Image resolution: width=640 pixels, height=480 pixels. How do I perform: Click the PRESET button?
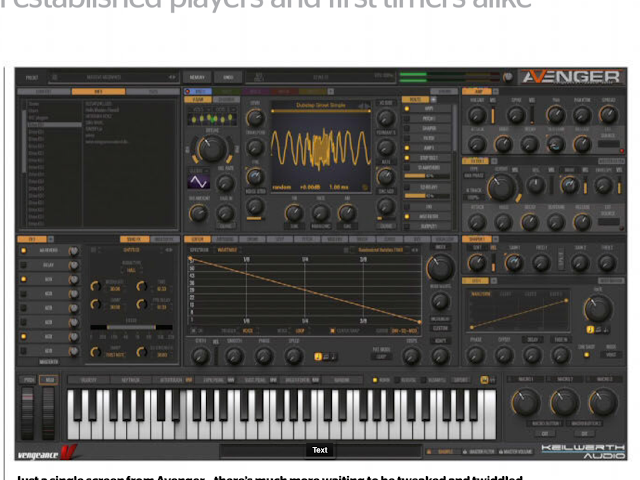coord(32,77)
